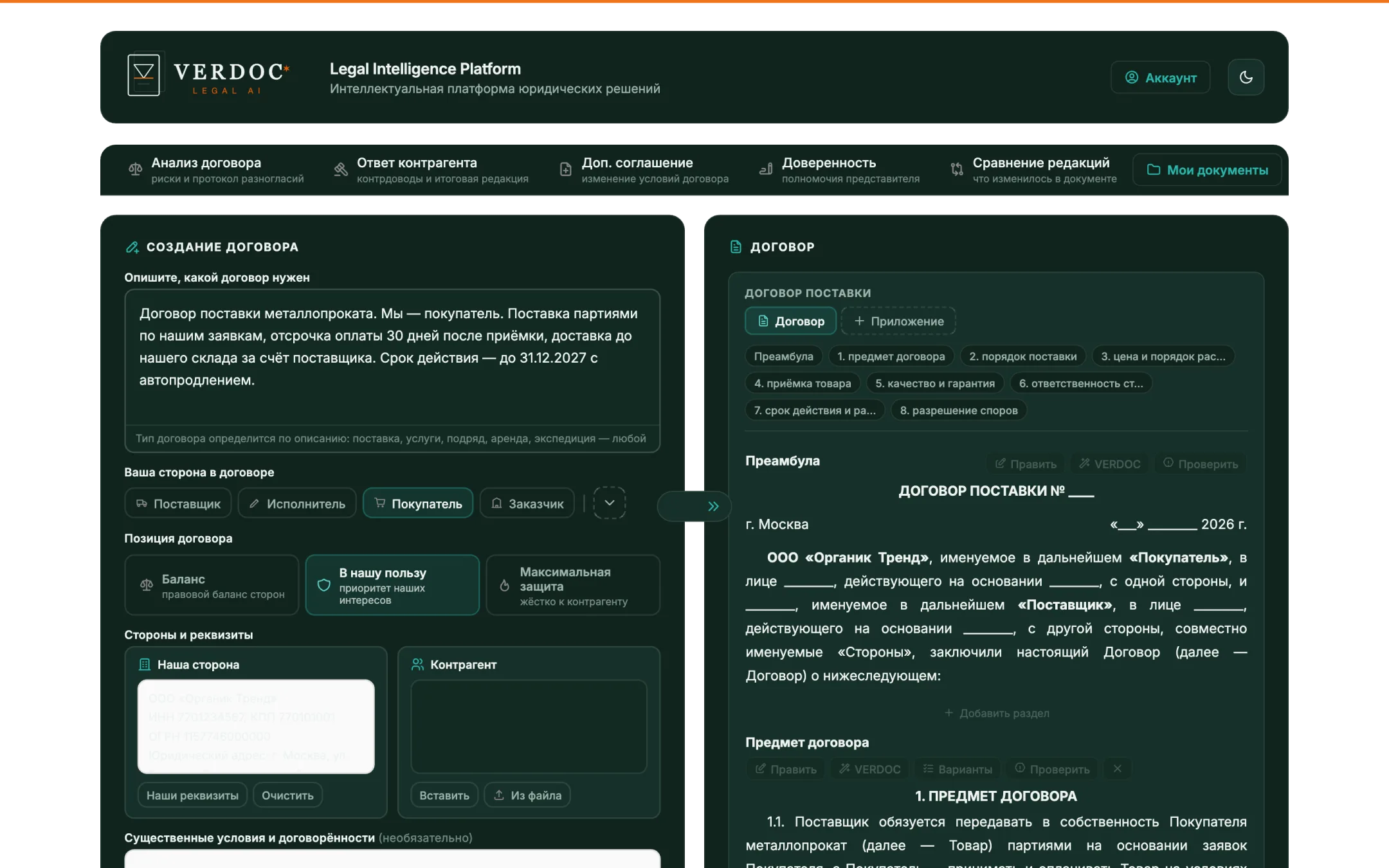This screenshot has width=1389, height=868.
Task: Select Доверенность tab
Action: click(839, 170)
